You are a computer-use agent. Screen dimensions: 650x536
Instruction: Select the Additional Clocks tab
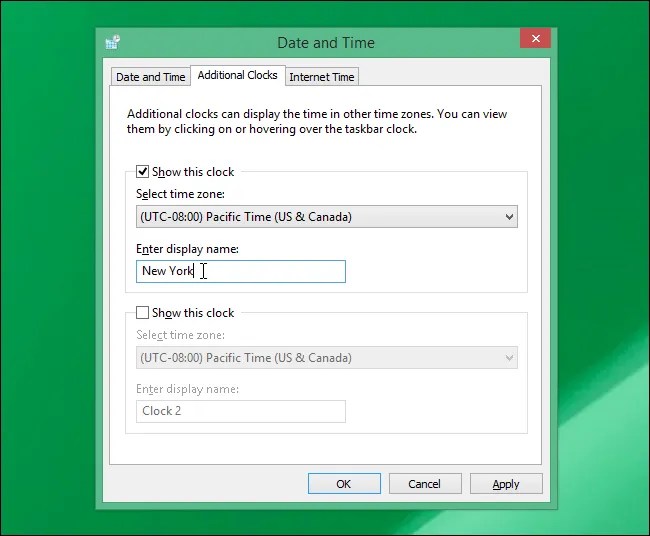click(x=238, y=75)
